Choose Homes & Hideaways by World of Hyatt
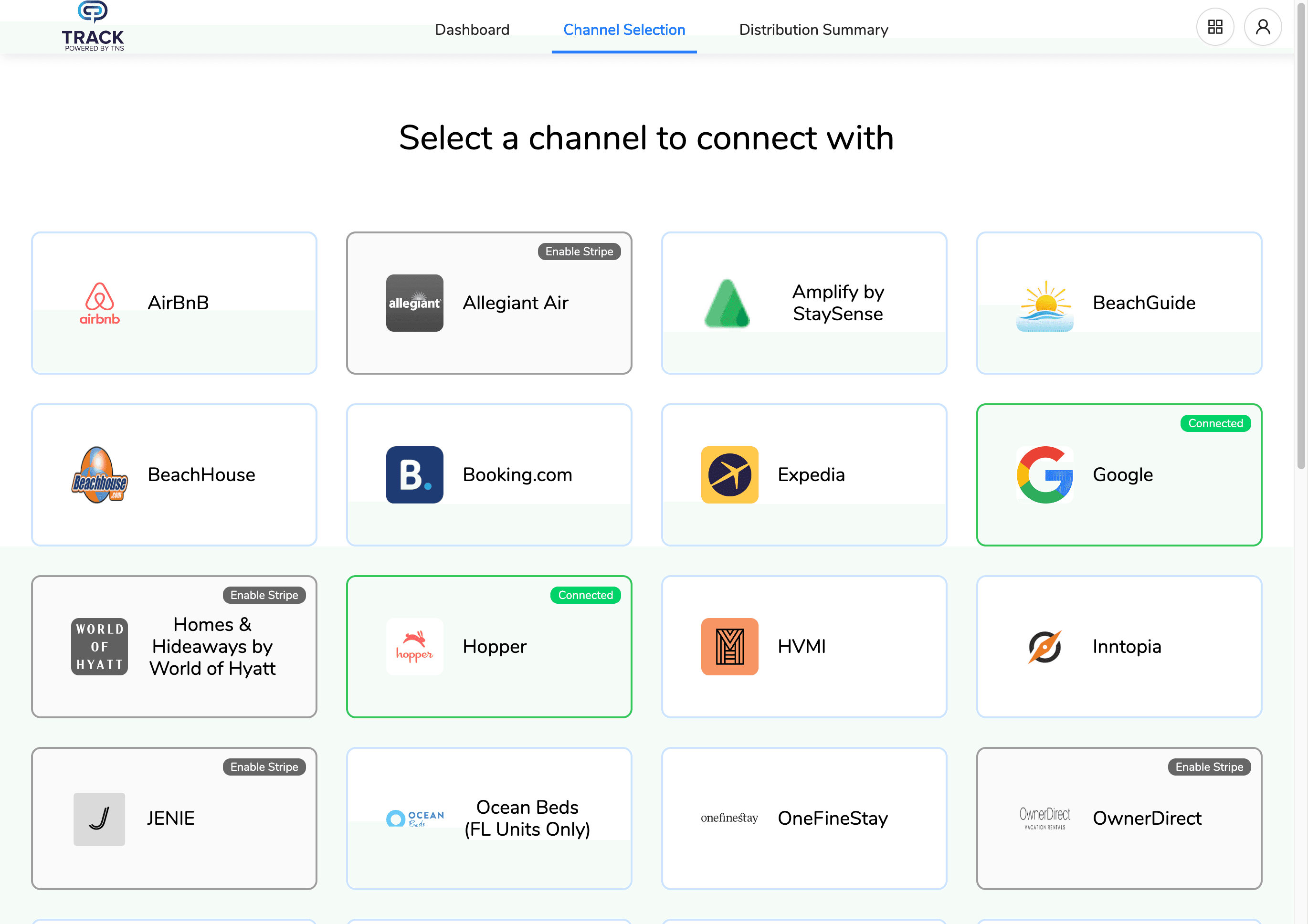Viewport: 1308px width, 924px height. click(212, 647)
